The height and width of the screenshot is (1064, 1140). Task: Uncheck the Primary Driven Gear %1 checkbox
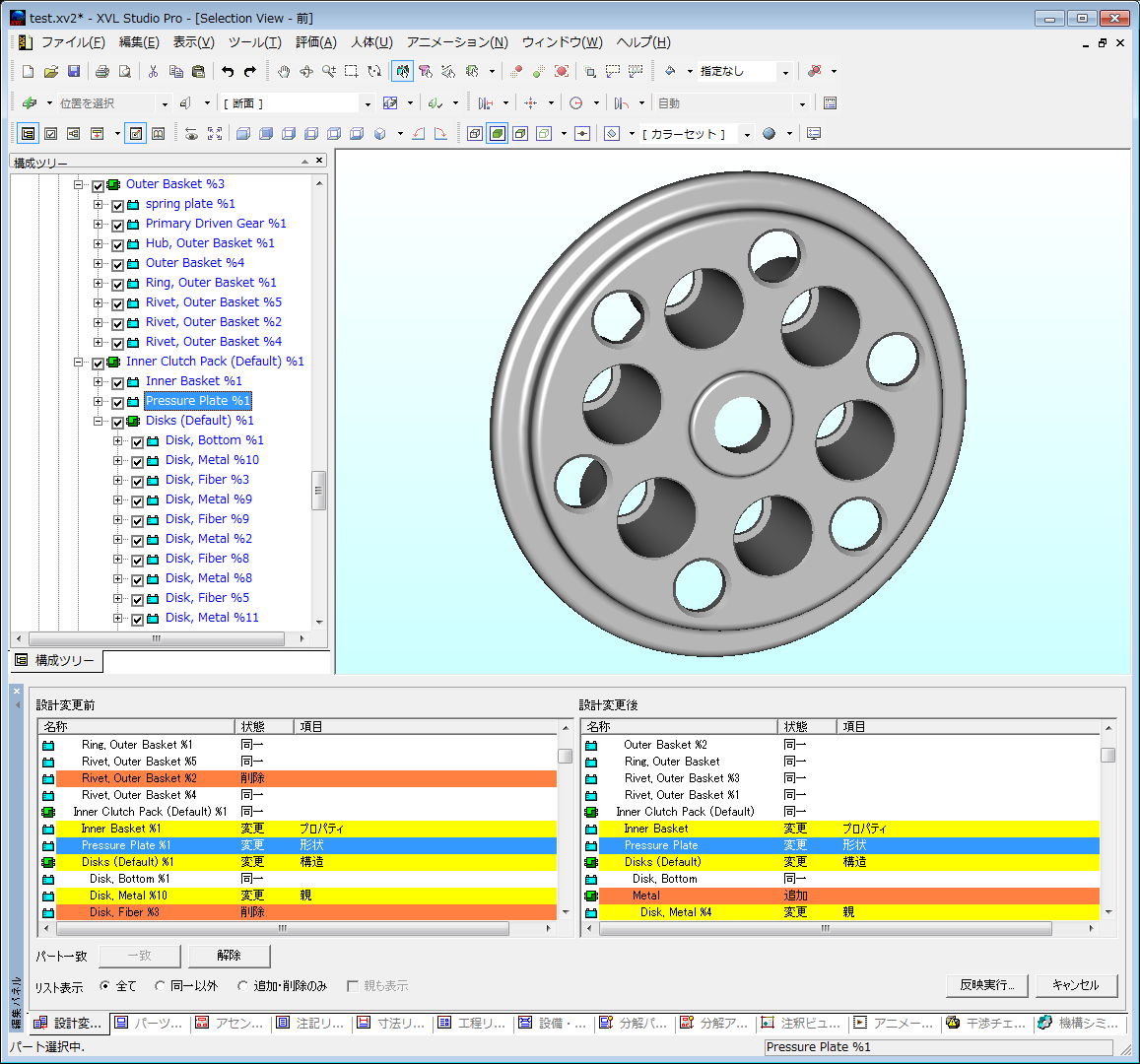[x=117, y=225]
